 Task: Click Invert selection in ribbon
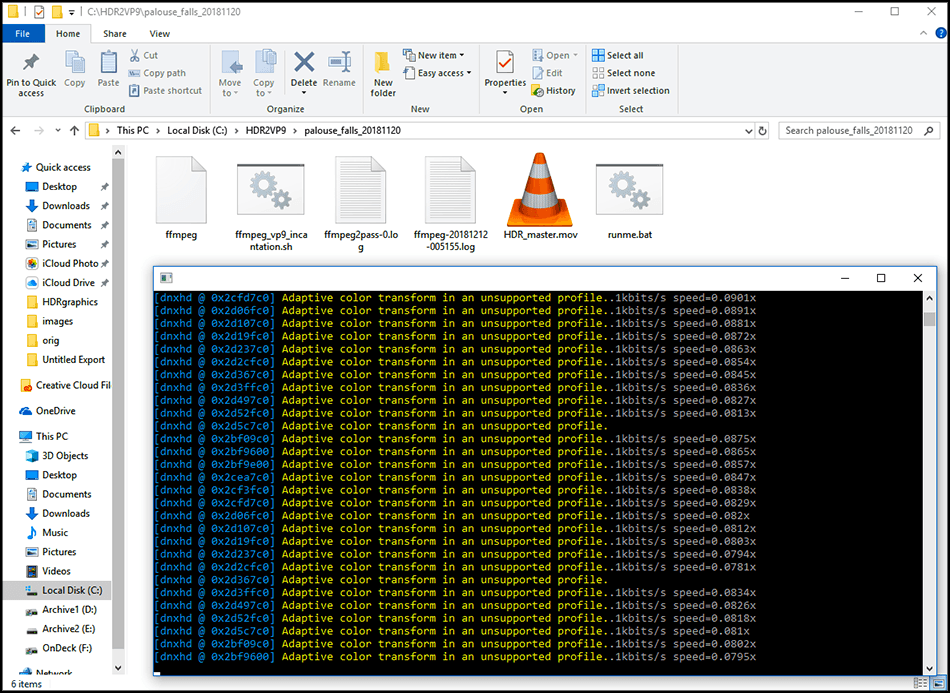631,90
